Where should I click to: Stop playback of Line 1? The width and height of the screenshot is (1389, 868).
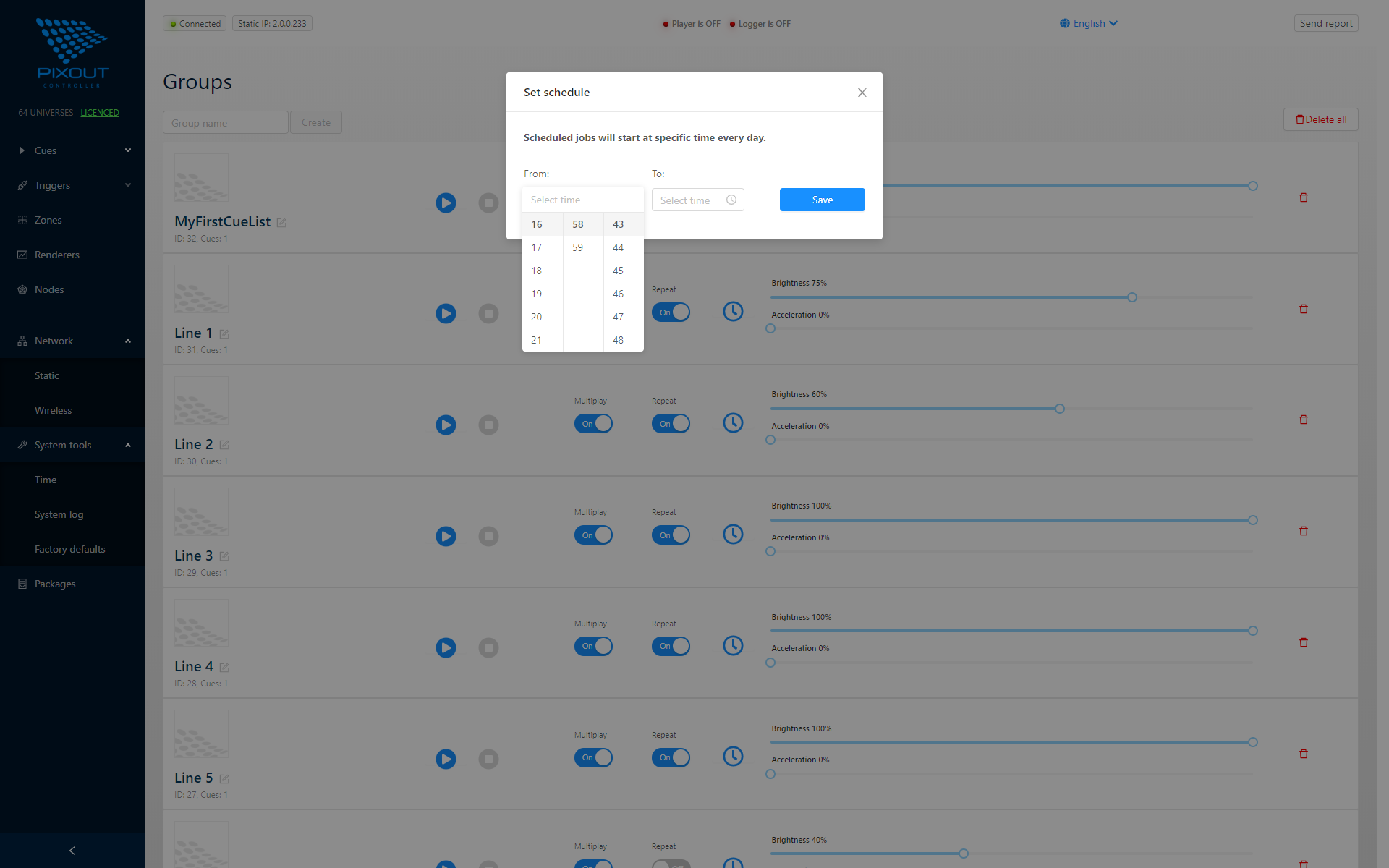coord(488,314)
